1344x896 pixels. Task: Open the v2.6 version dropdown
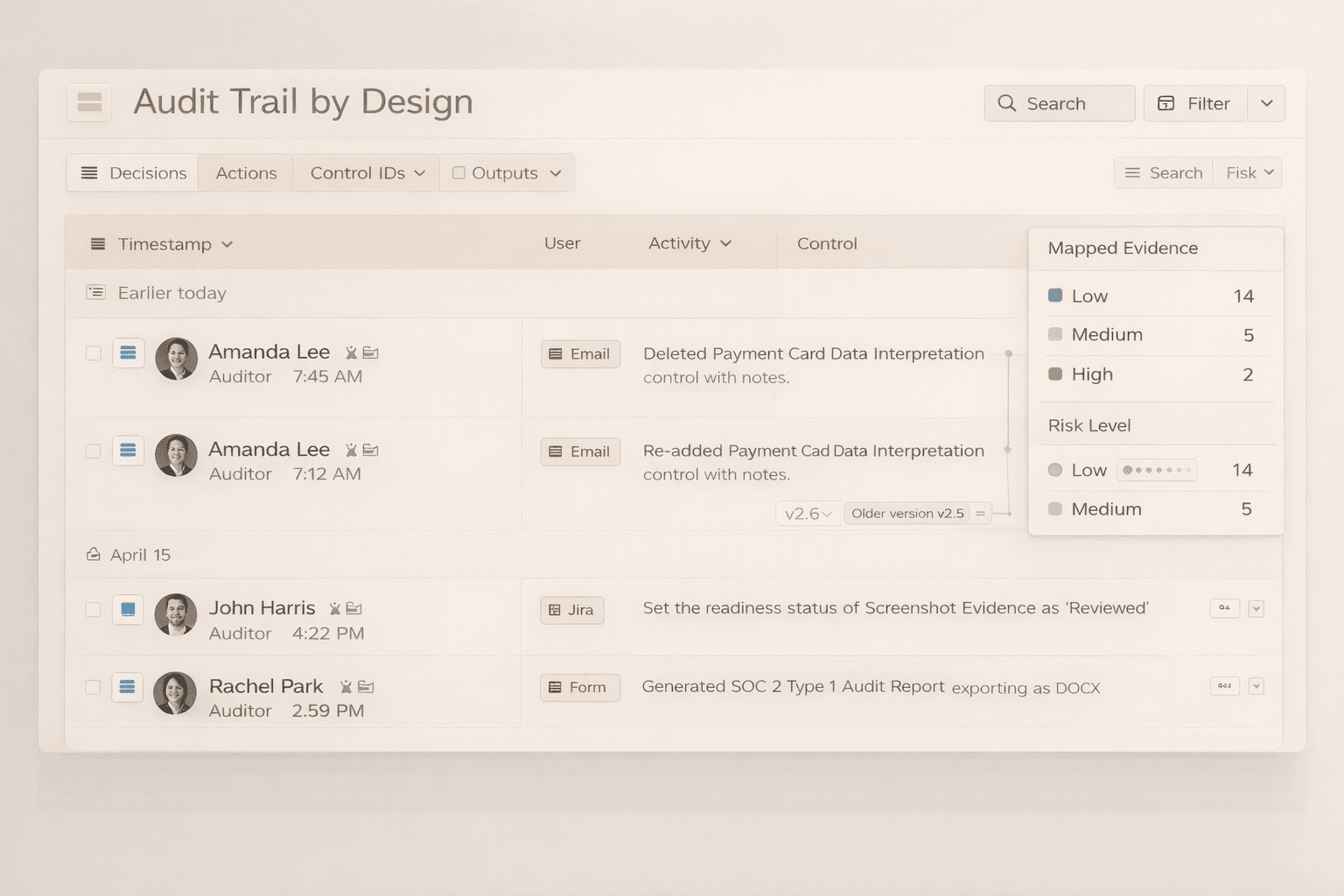click(x=807, y=514)
